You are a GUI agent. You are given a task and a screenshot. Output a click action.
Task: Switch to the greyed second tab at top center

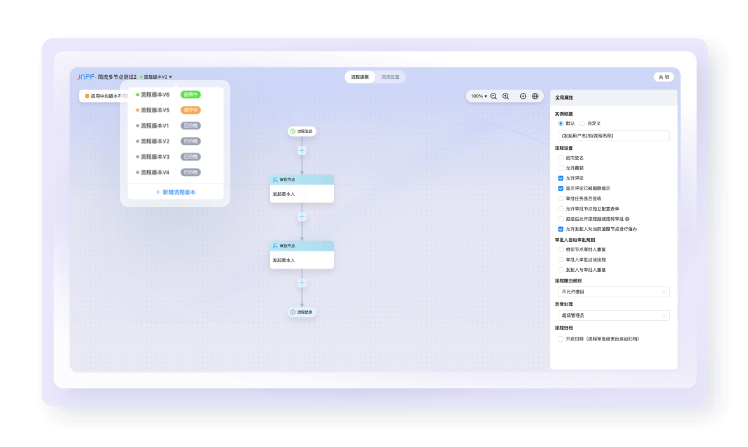tap(390, 77)
